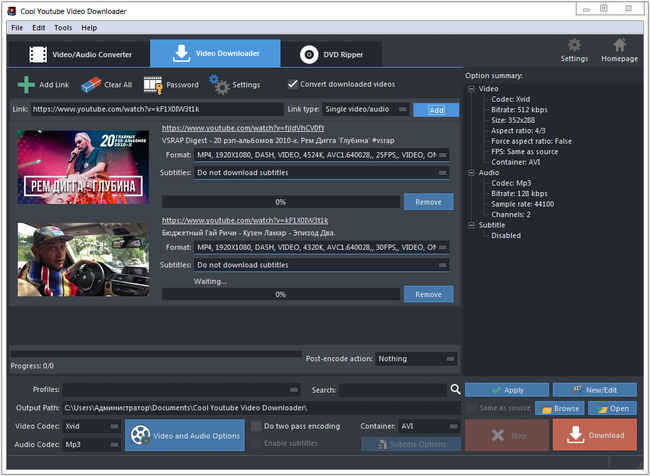Open the top-right Settings gear icon
Screen dimensions: 650x476
pyautogui.click(x=574, y=46)
